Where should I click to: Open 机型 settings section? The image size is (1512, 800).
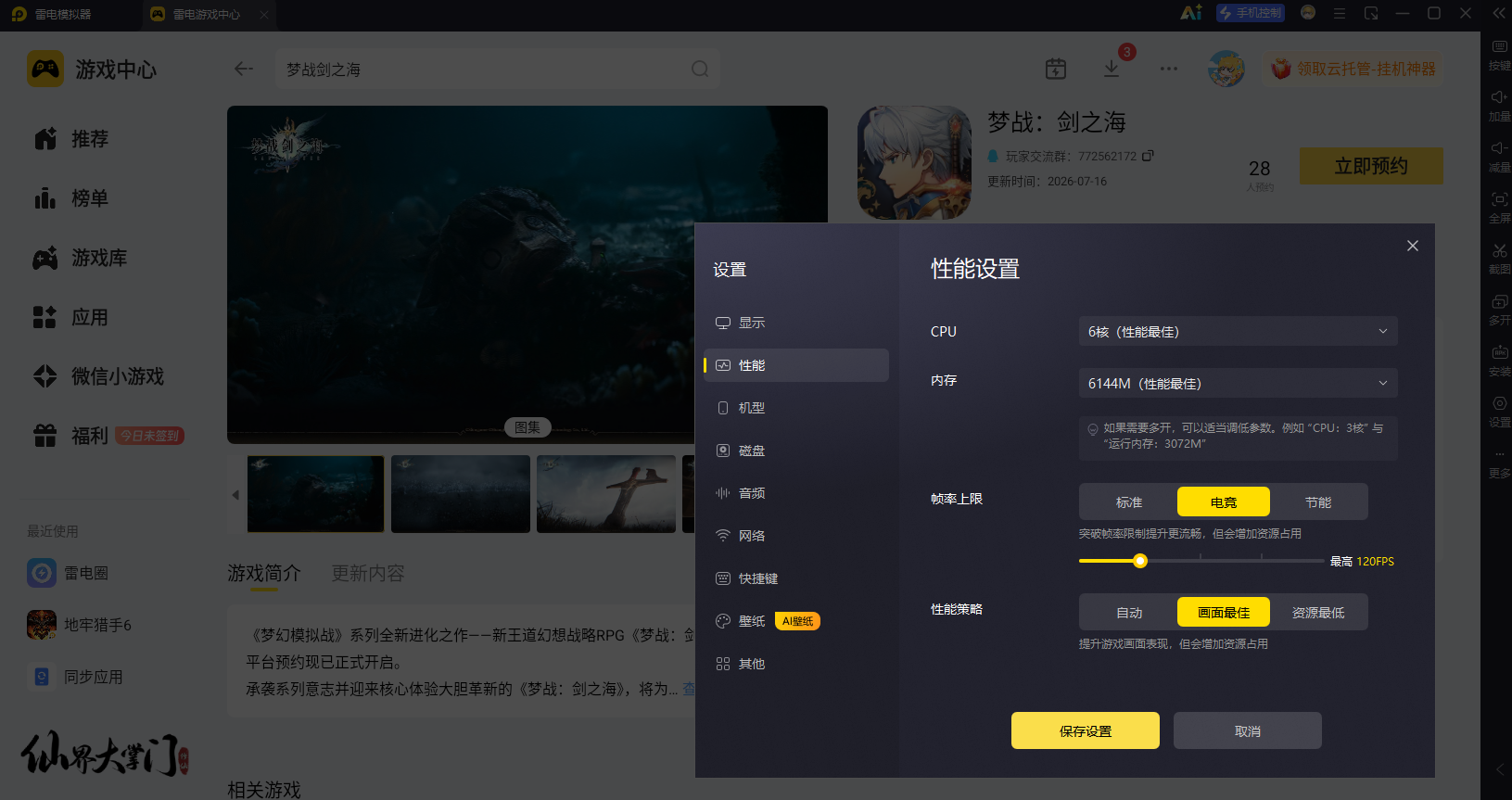(796, 408)
